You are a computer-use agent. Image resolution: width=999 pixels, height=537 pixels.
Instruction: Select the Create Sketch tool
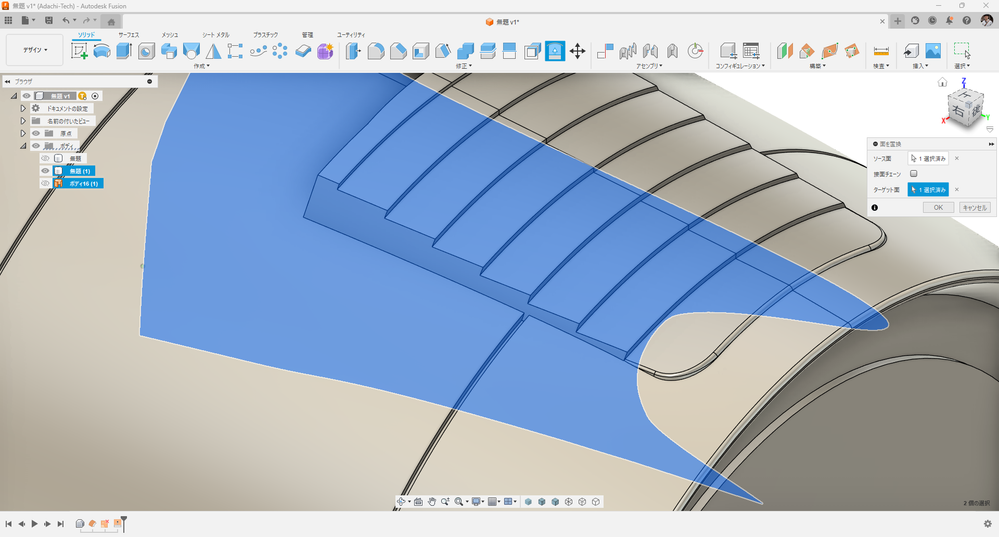(80, 51)
